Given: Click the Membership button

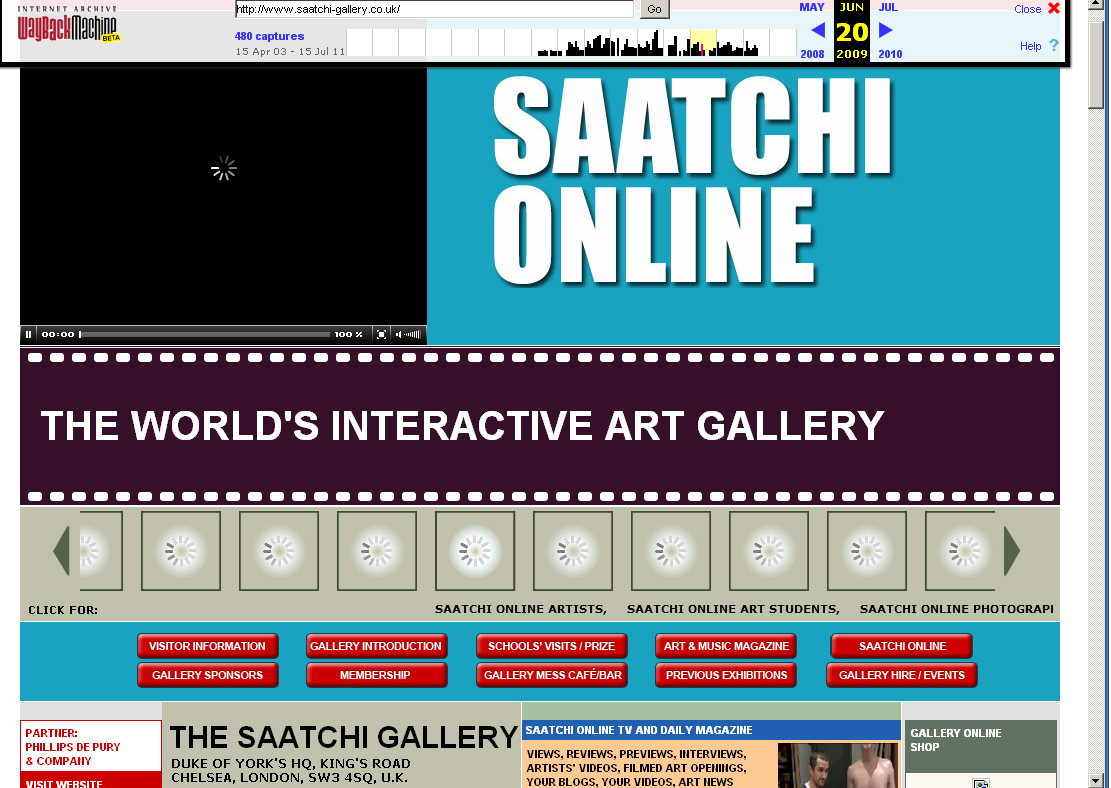Looking at the screenshot, I should pos(375,675).
